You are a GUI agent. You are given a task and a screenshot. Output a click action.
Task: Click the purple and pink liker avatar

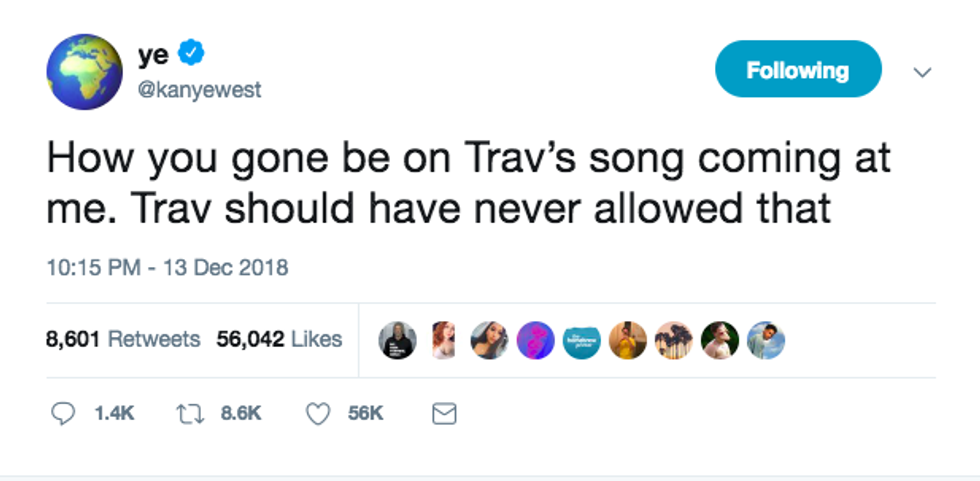pos(535,341)
